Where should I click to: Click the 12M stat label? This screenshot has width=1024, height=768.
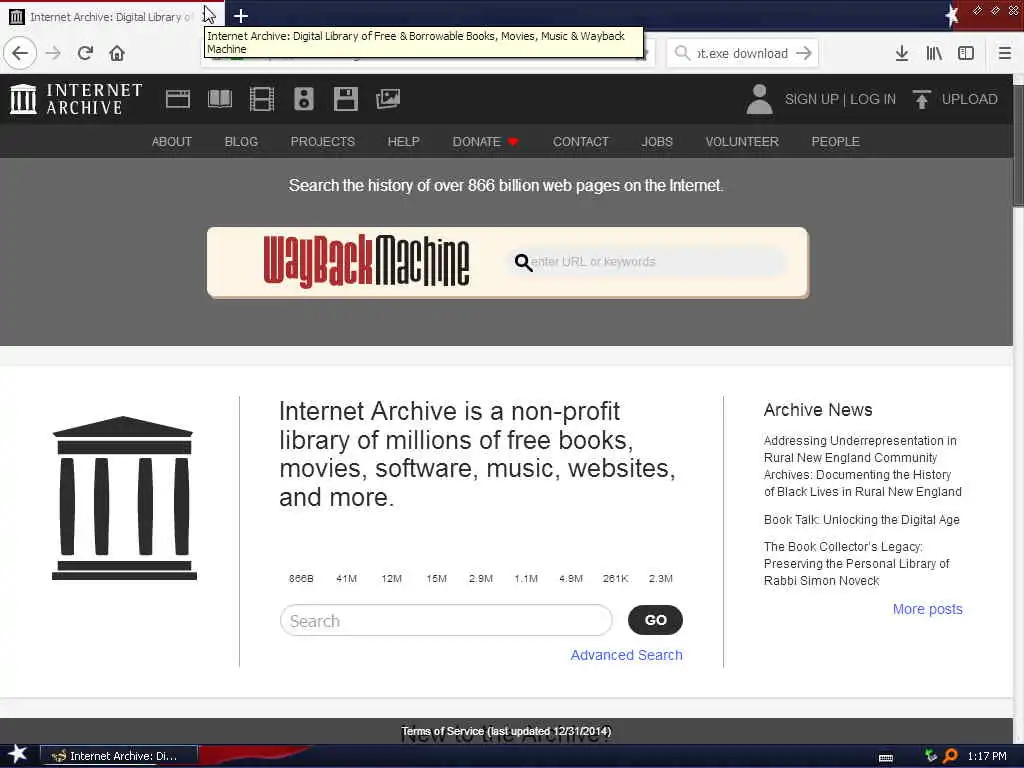point(391,579)
